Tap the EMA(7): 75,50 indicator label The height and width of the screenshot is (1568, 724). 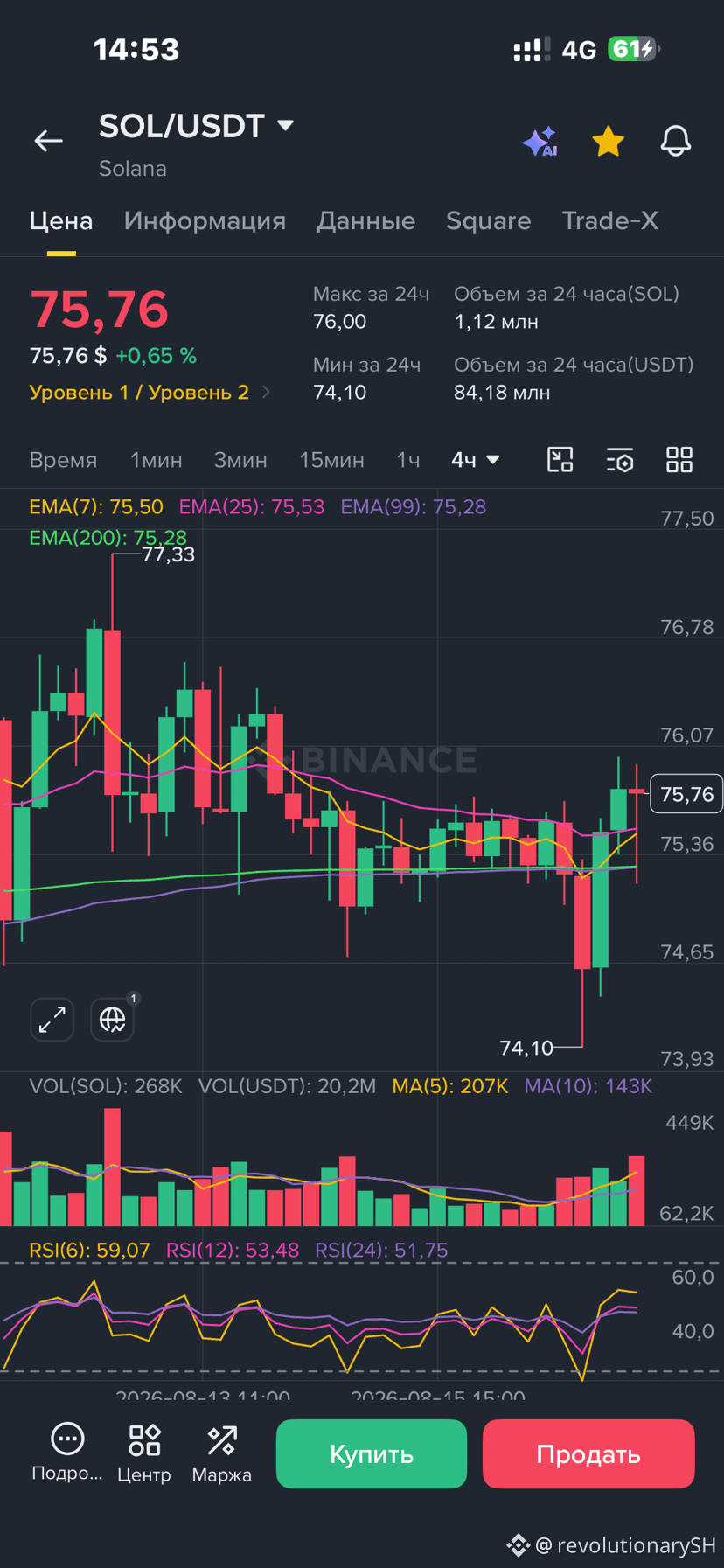coord(96,507)
